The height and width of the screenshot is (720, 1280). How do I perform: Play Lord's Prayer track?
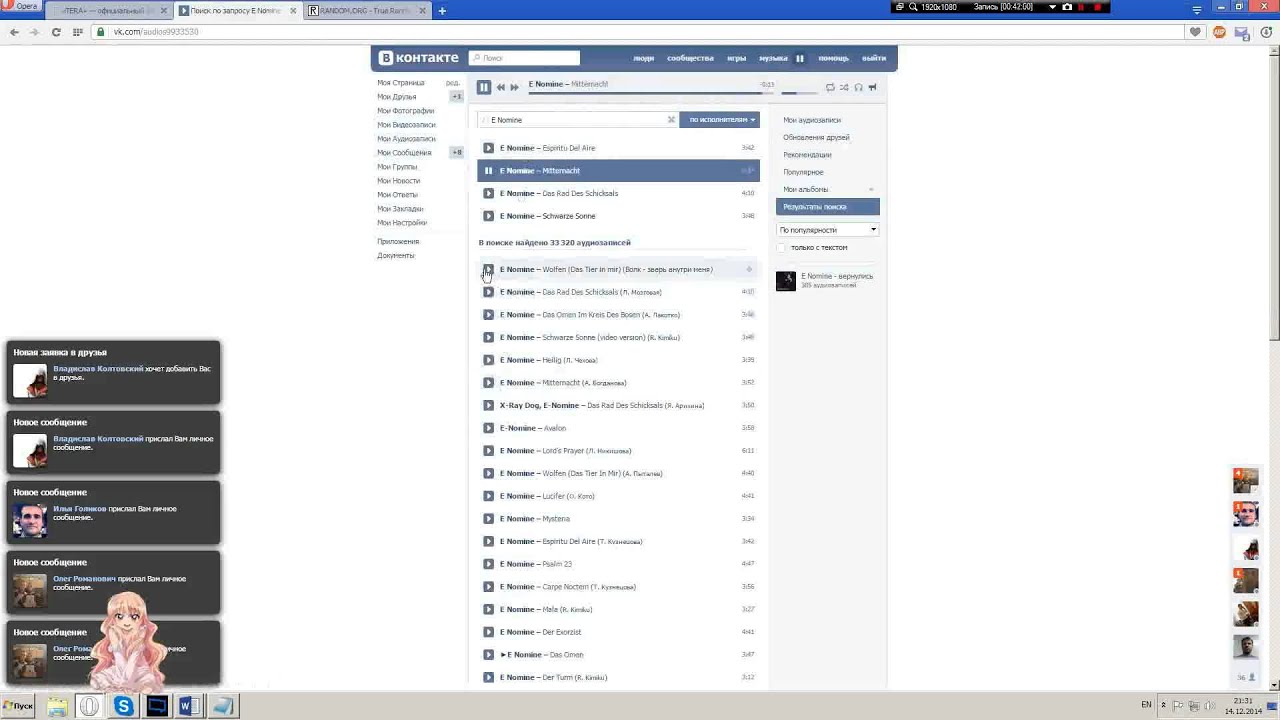coord(488,451)
